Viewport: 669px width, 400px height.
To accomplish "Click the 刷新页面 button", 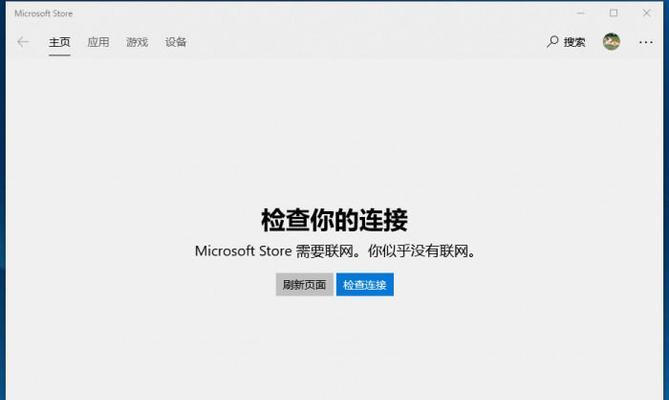I will point(304,284).
